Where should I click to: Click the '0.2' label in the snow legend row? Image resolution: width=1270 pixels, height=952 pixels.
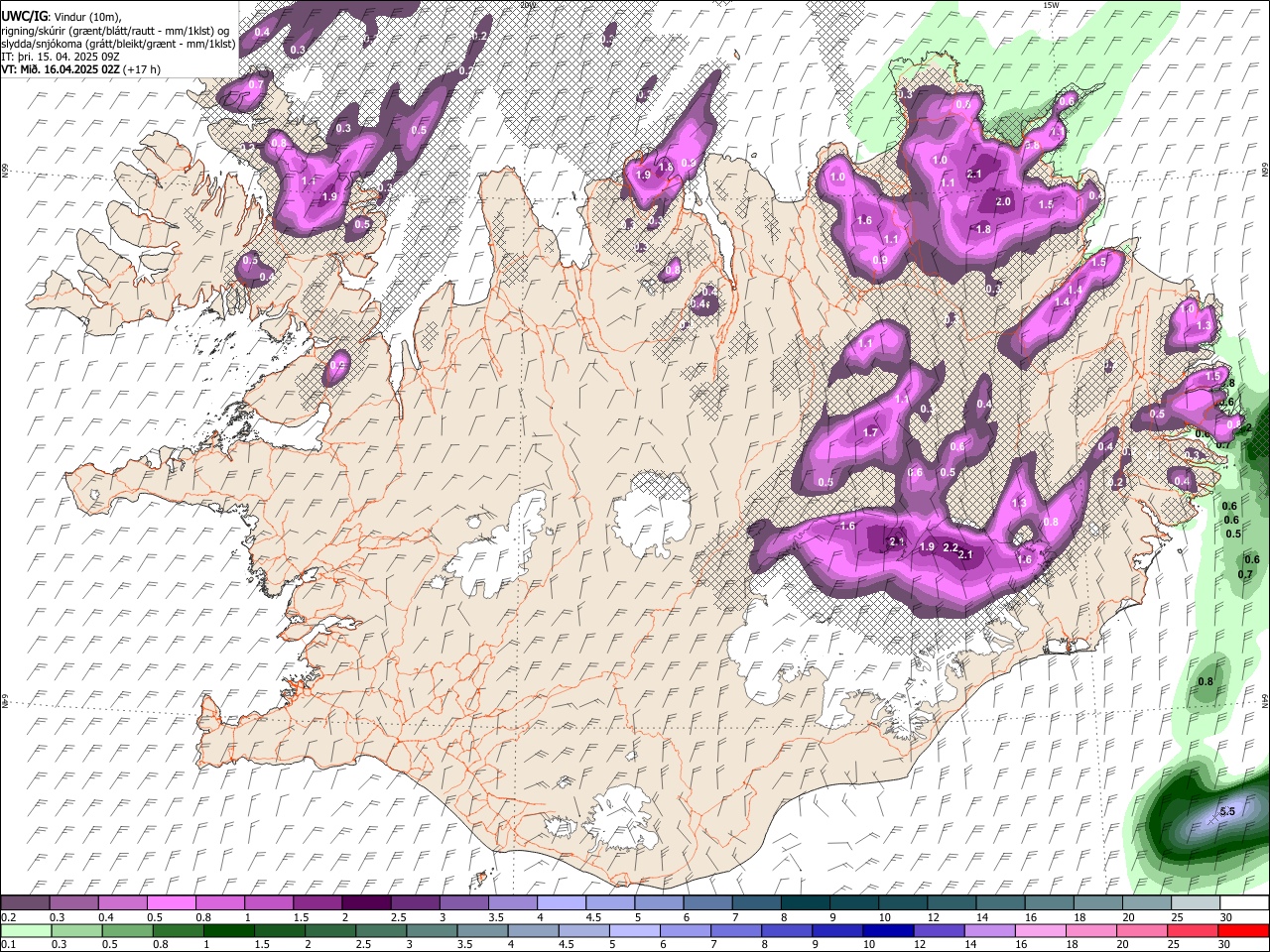coord(9,917)
